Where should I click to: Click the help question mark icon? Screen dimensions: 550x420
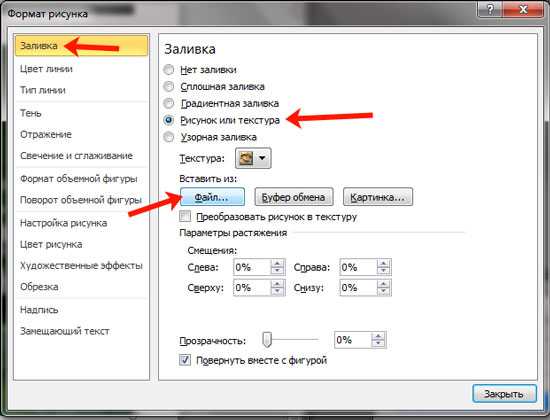tap(490, 10)
